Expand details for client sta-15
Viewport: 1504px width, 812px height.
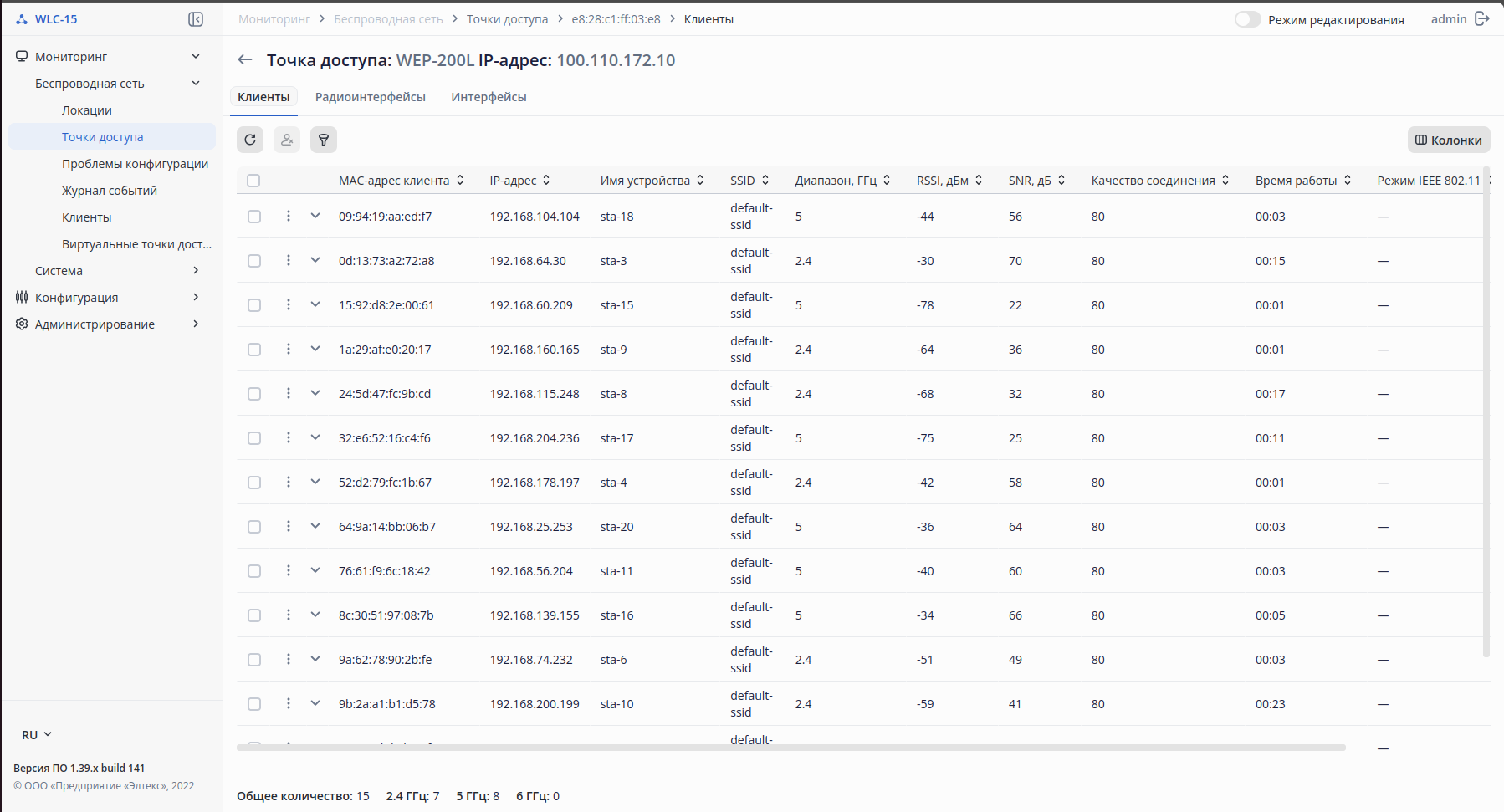(315, 304)
